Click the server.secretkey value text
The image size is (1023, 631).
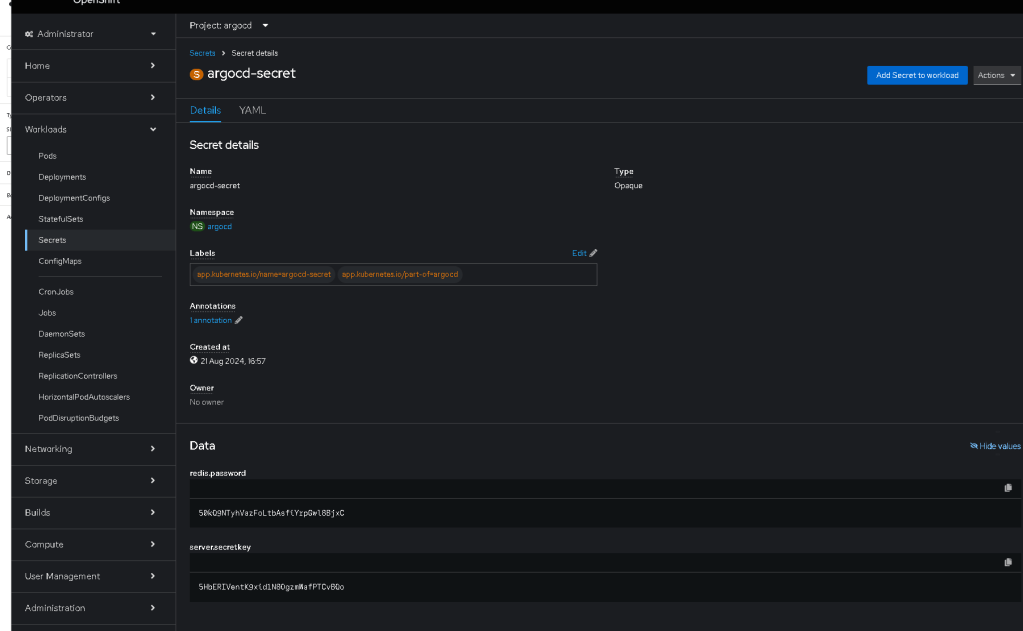(271, 587)
